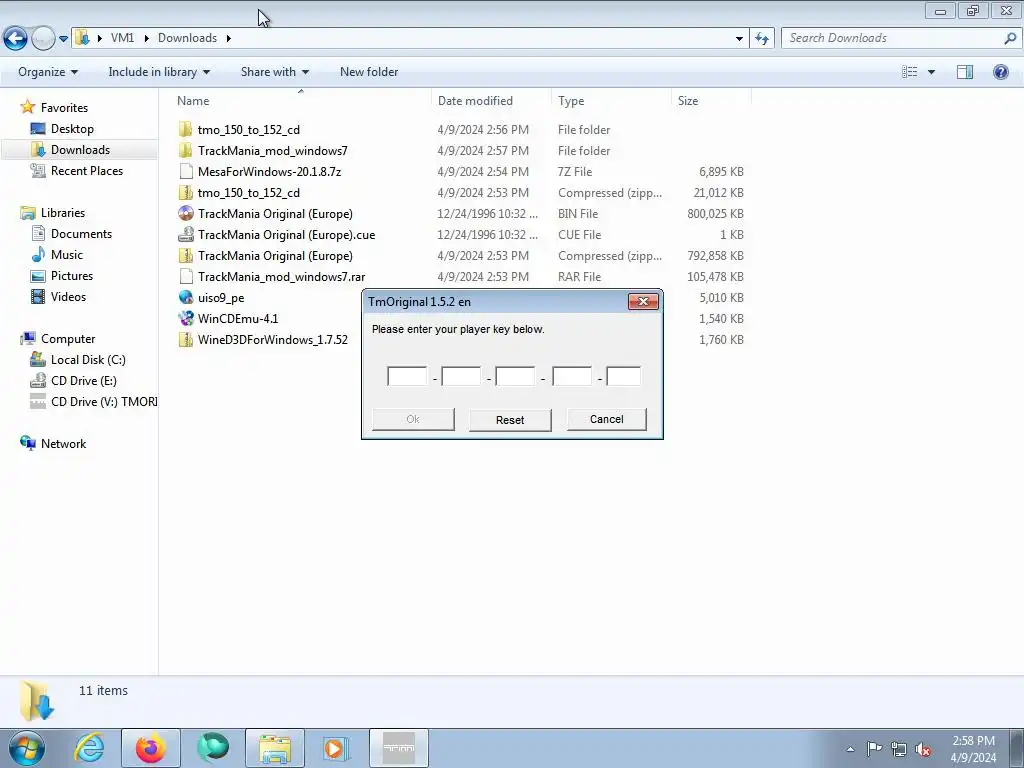Select Computer in navigation pane
Image resolution: width=1024 pixels, height=768 pixels.
point(68,339)
